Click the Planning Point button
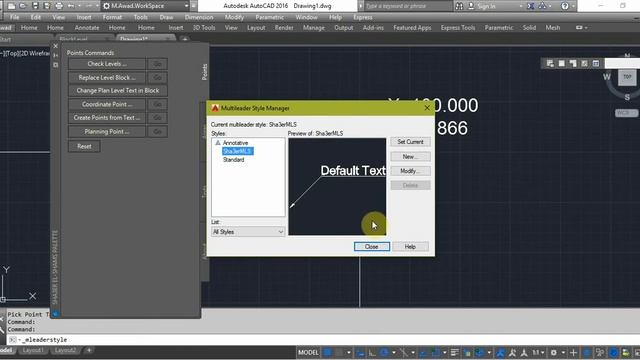The height and width of the screenshot is (360, 640). [x=107, y=131]
